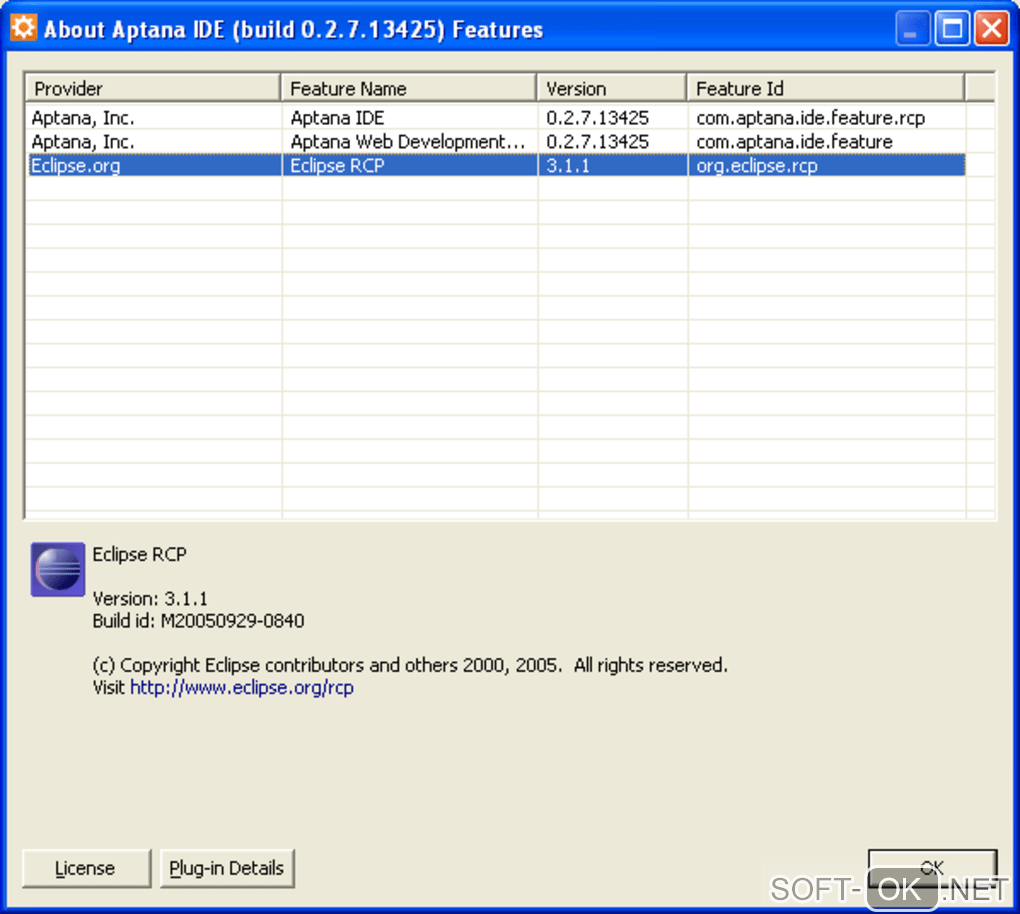Follow the http://www.eclipse.org/rcp link
1020x914 pixels.
pos(242,688)
